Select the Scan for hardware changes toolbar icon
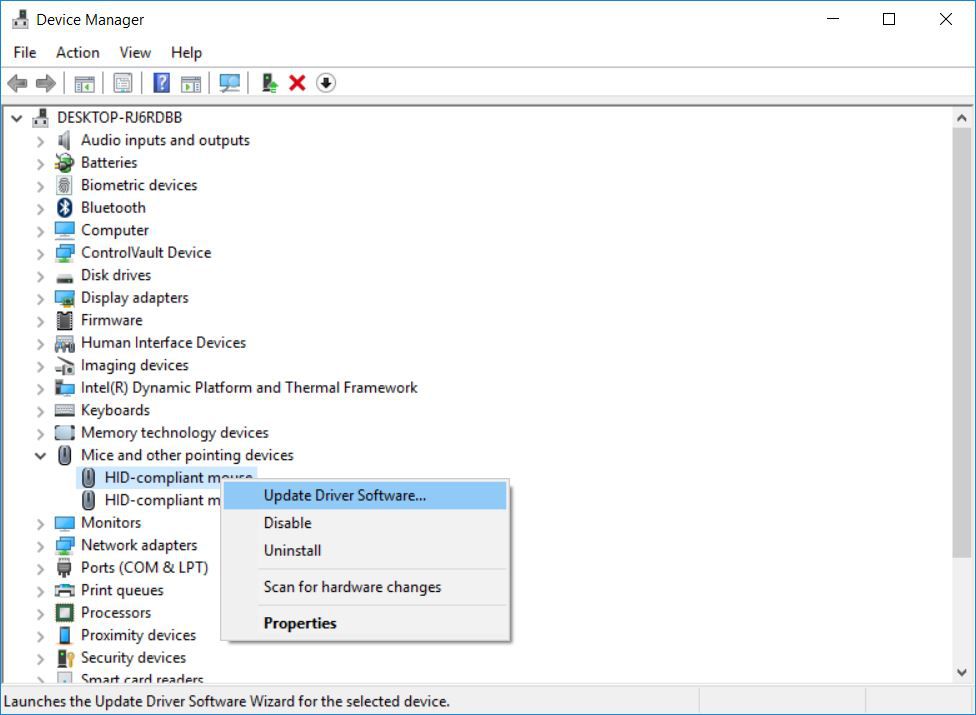The image size is (976, 715). (x=229, y=82)
